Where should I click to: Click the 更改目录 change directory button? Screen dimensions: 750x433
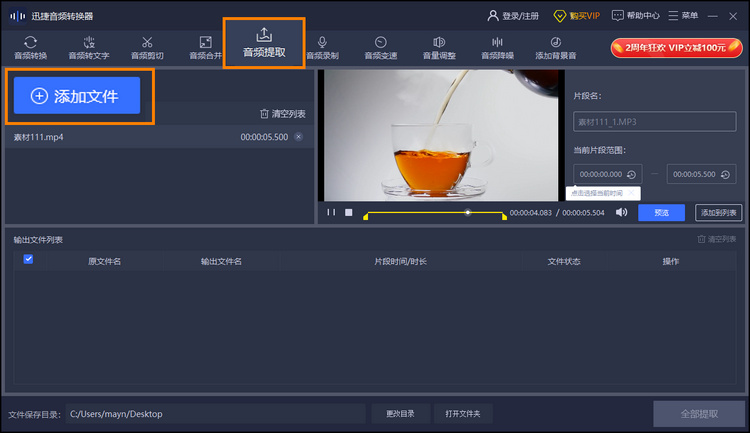pos(400,414)
